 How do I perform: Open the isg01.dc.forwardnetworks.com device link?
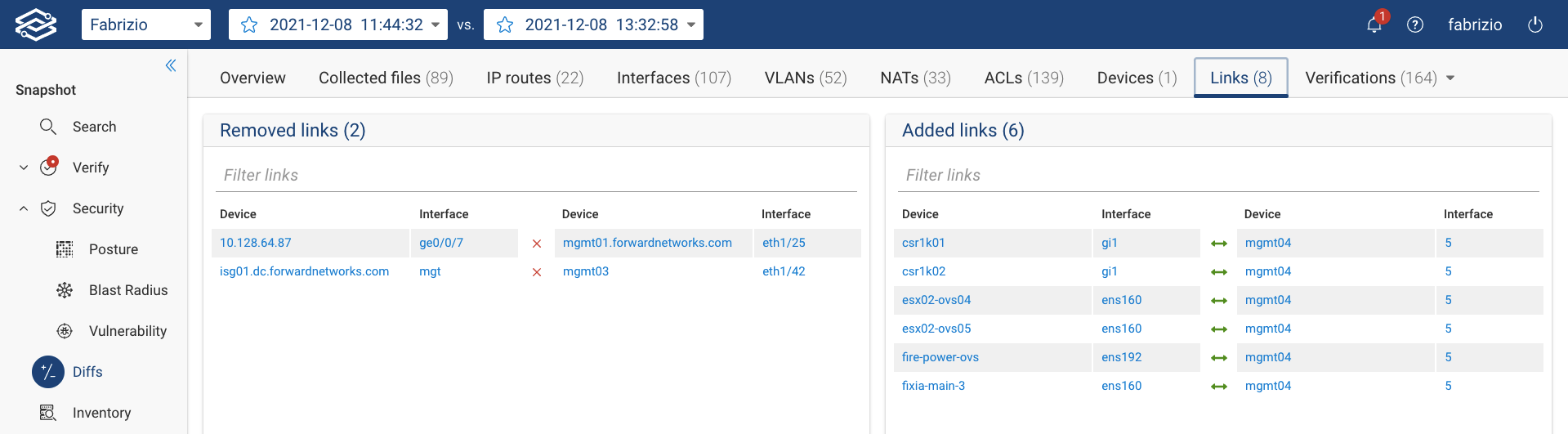coord(304,271)
